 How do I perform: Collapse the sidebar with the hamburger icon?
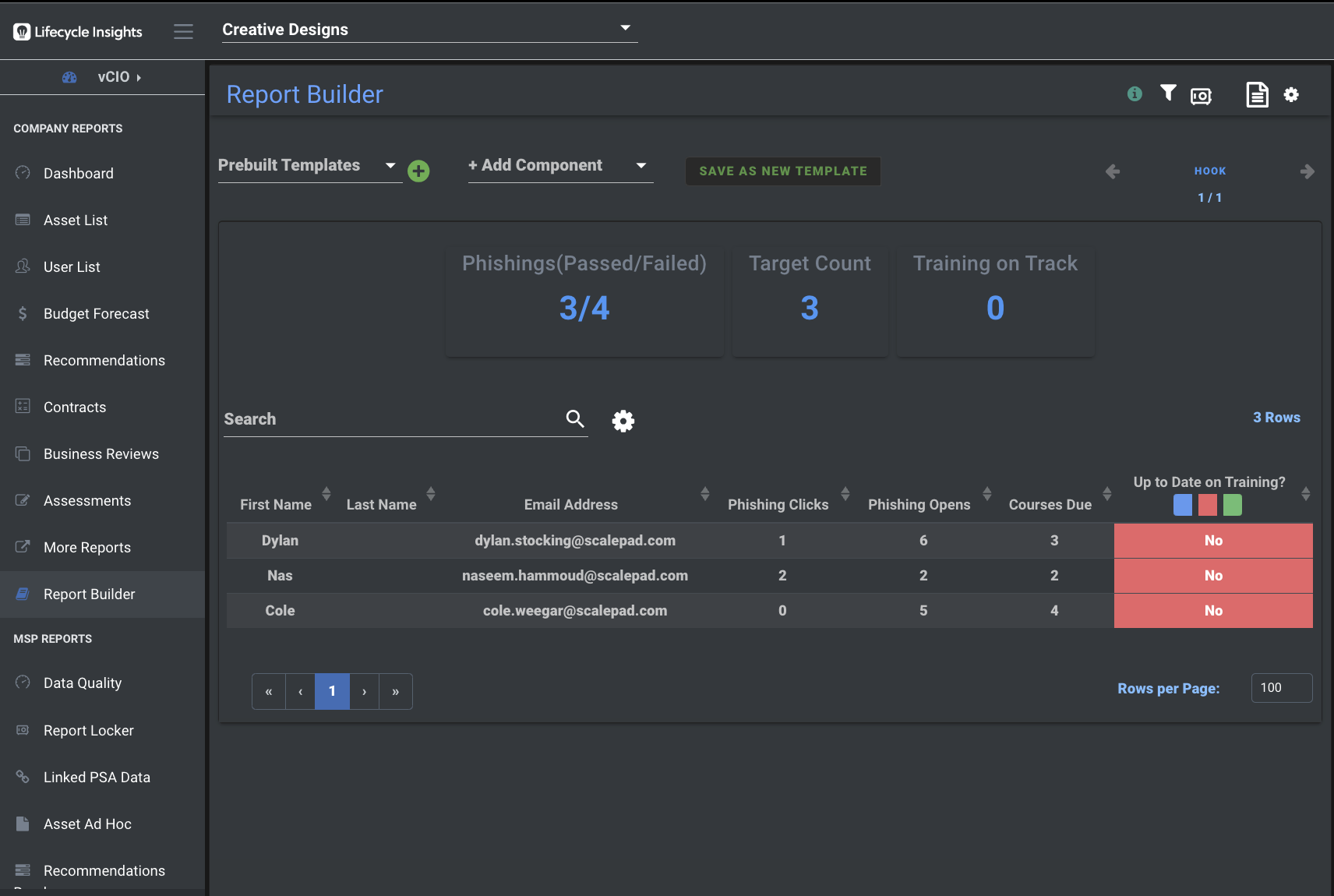(183, 31)
